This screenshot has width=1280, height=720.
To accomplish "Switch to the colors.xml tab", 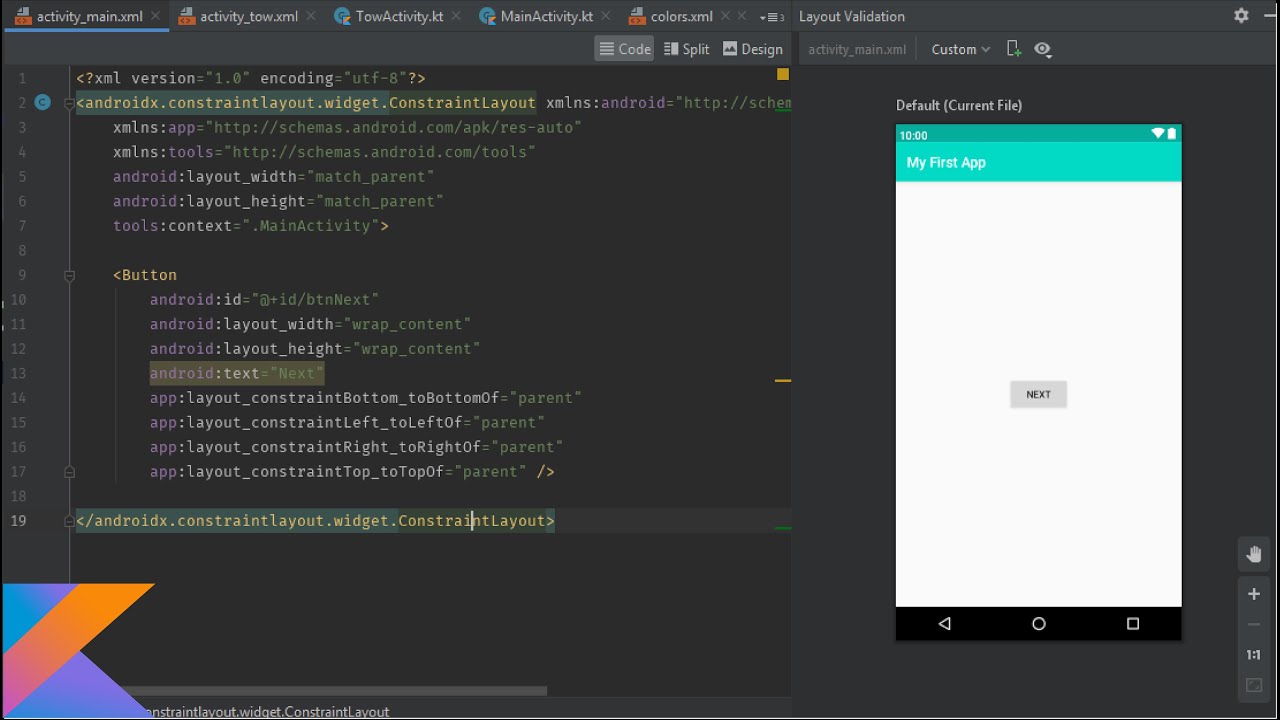I will click(682, 15).
